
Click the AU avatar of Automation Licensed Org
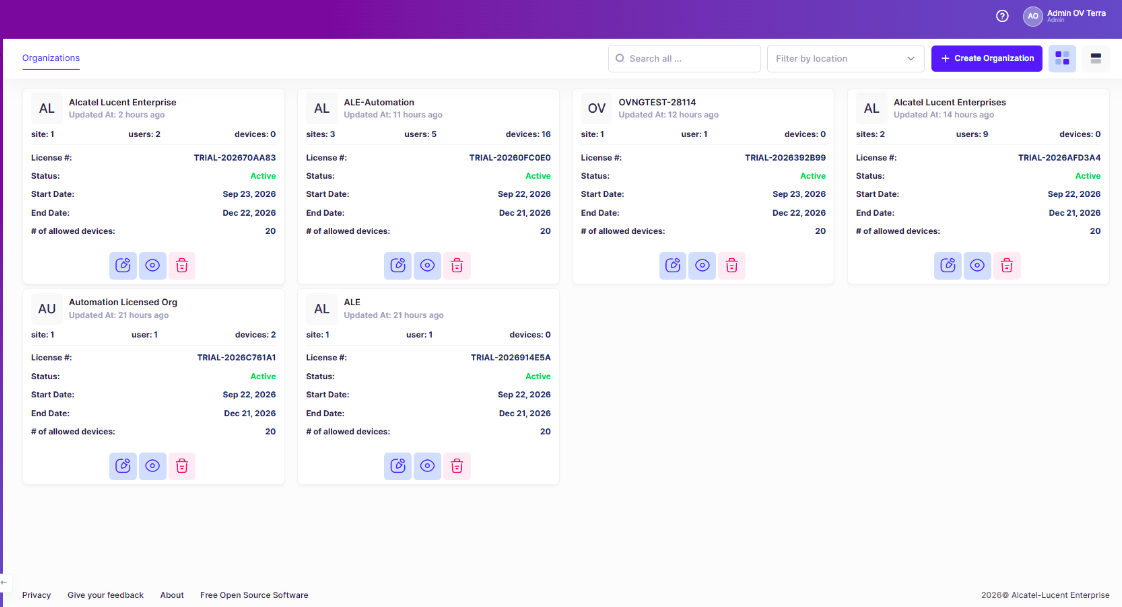(47, 309)
